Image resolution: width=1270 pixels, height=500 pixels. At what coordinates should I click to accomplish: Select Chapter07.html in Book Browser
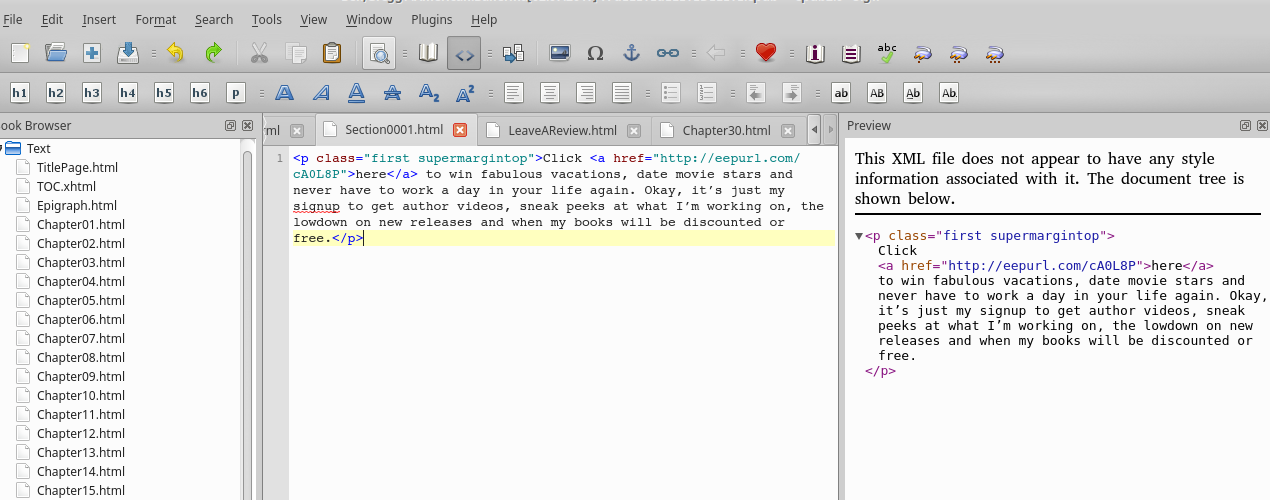click(x=80, y=338)
